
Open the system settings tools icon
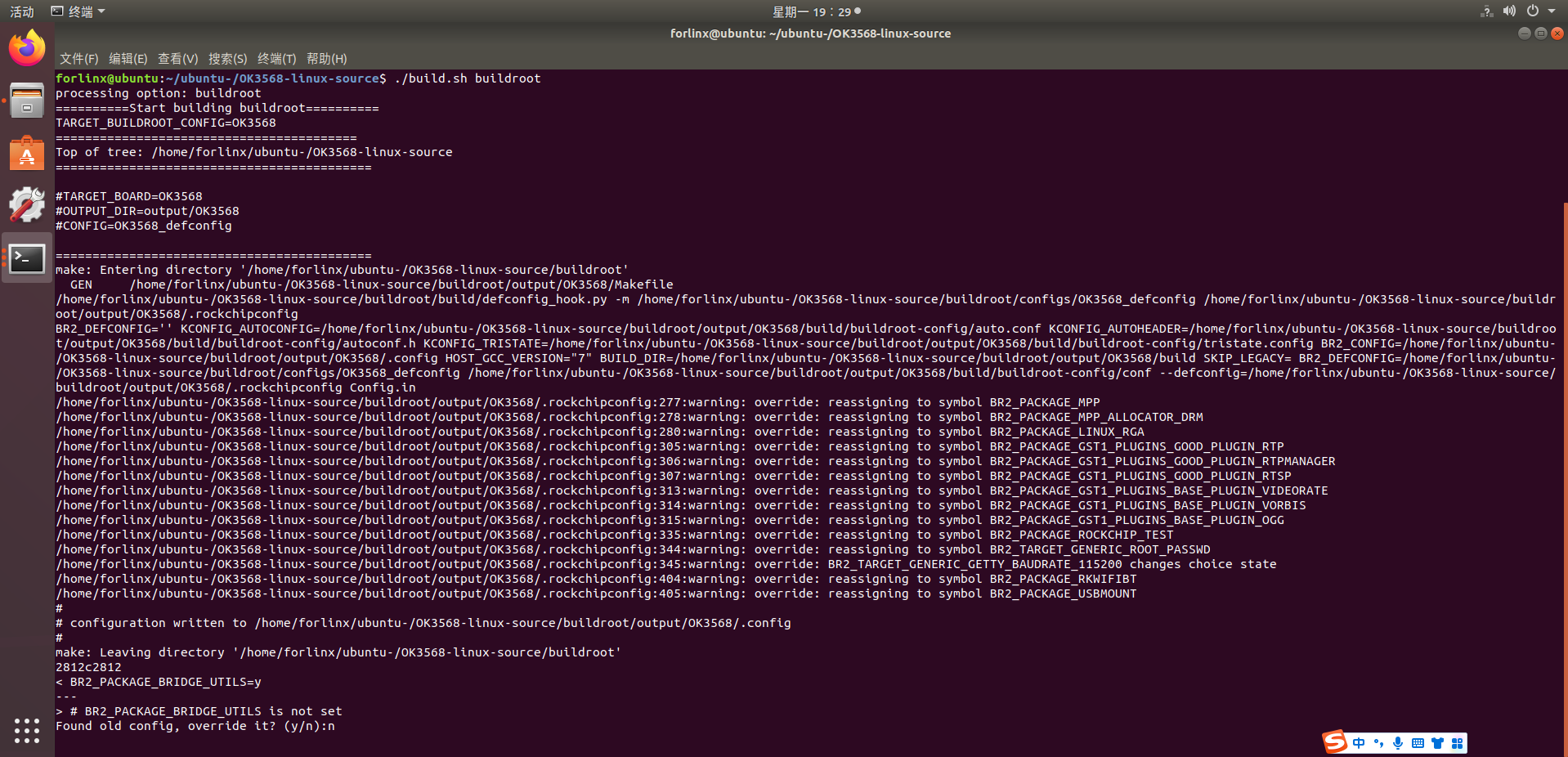click(27, 205)
